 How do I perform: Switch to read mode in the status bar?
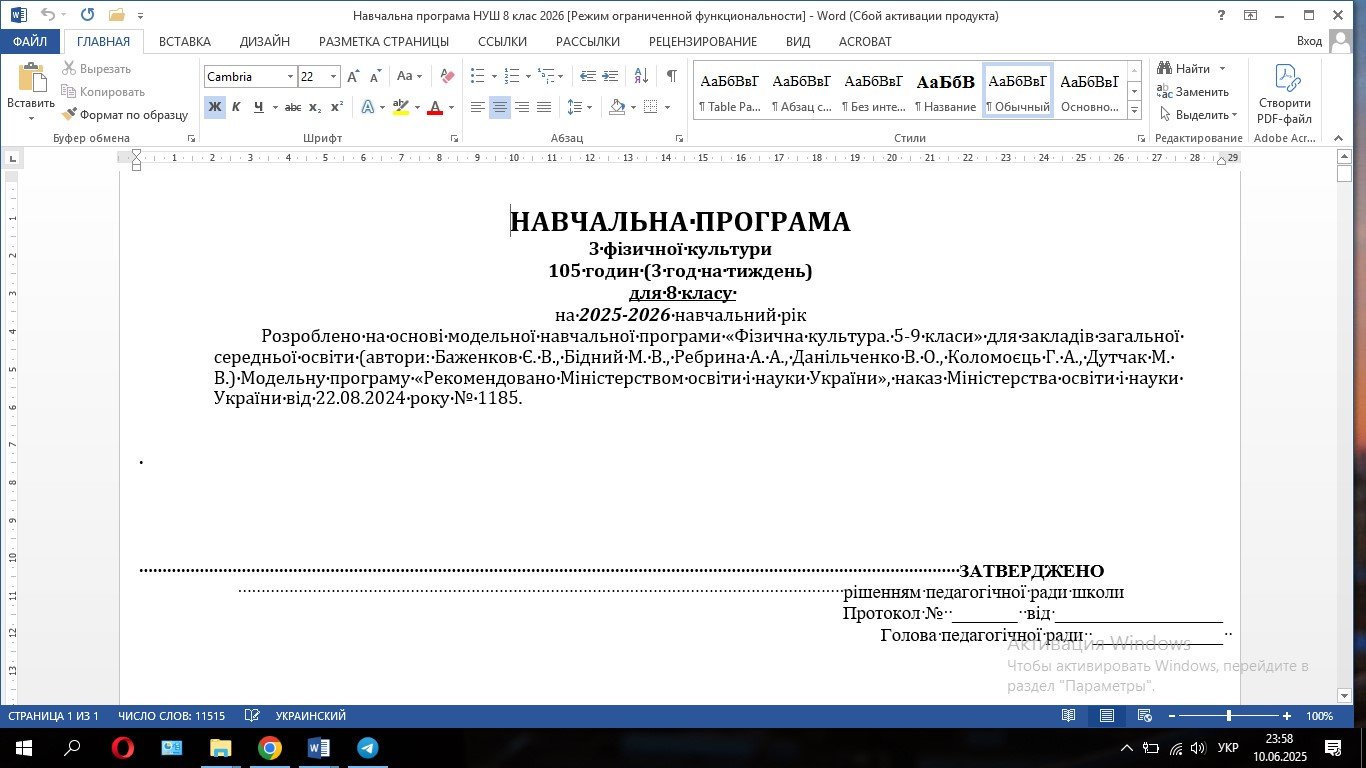(1069, 716)
